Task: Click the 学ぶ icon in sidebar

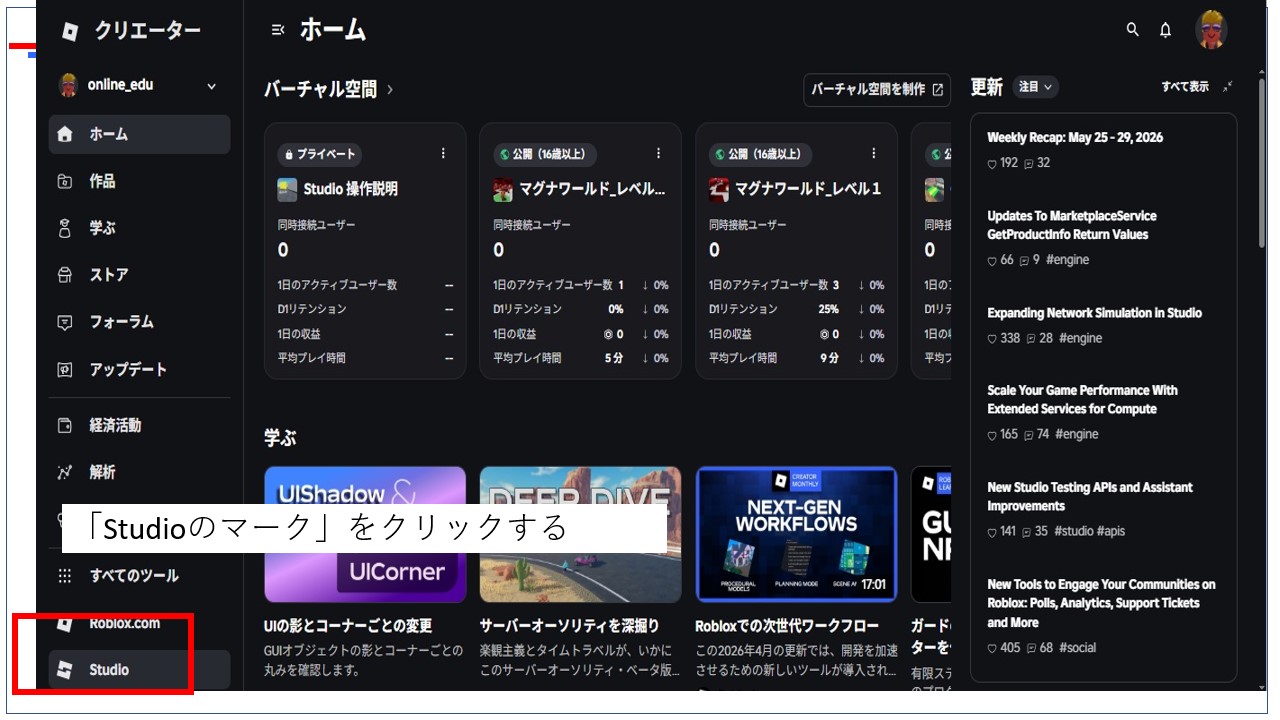Action: point(65,228)
